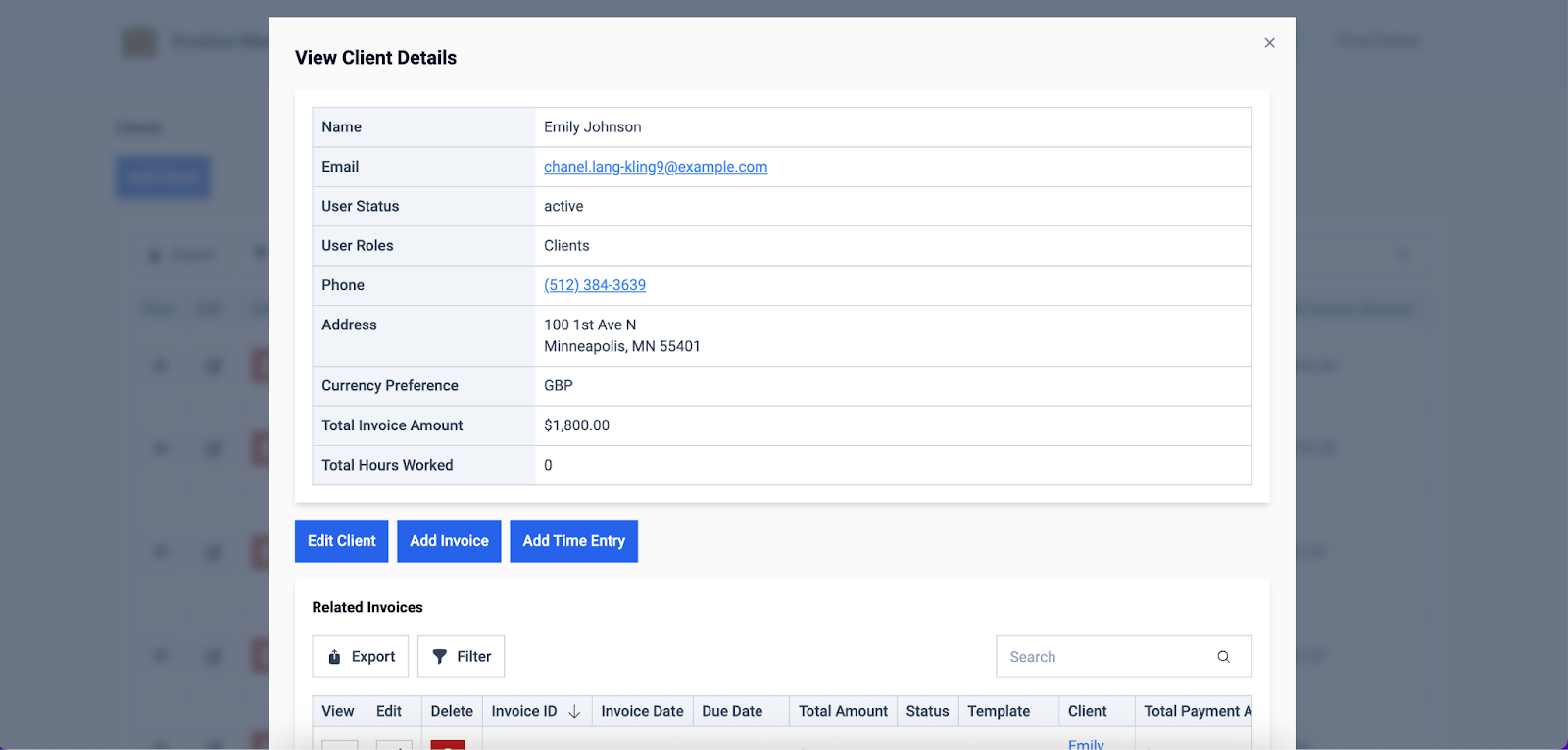Image resolution: width=1568 pixels, height=750 pixels.
Task: Click the Total Amount column header
Action: [x=843, y=711]
